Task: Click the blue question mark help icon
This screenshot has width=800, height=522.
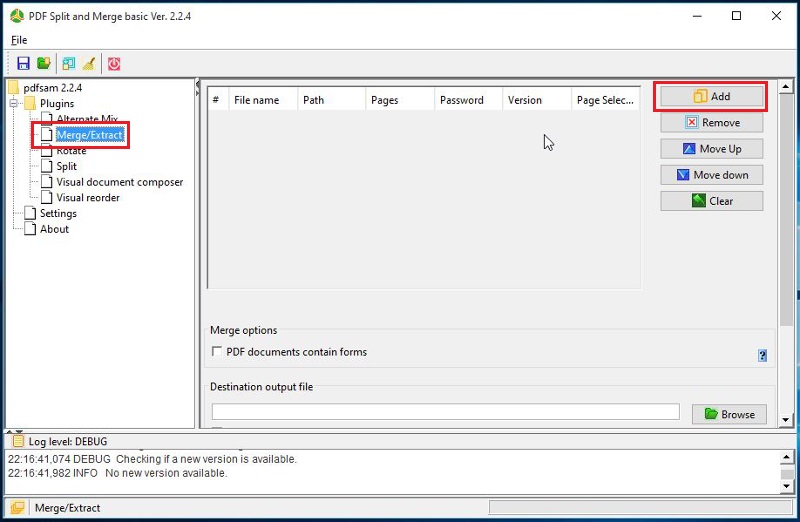Action: coord(762,356)
